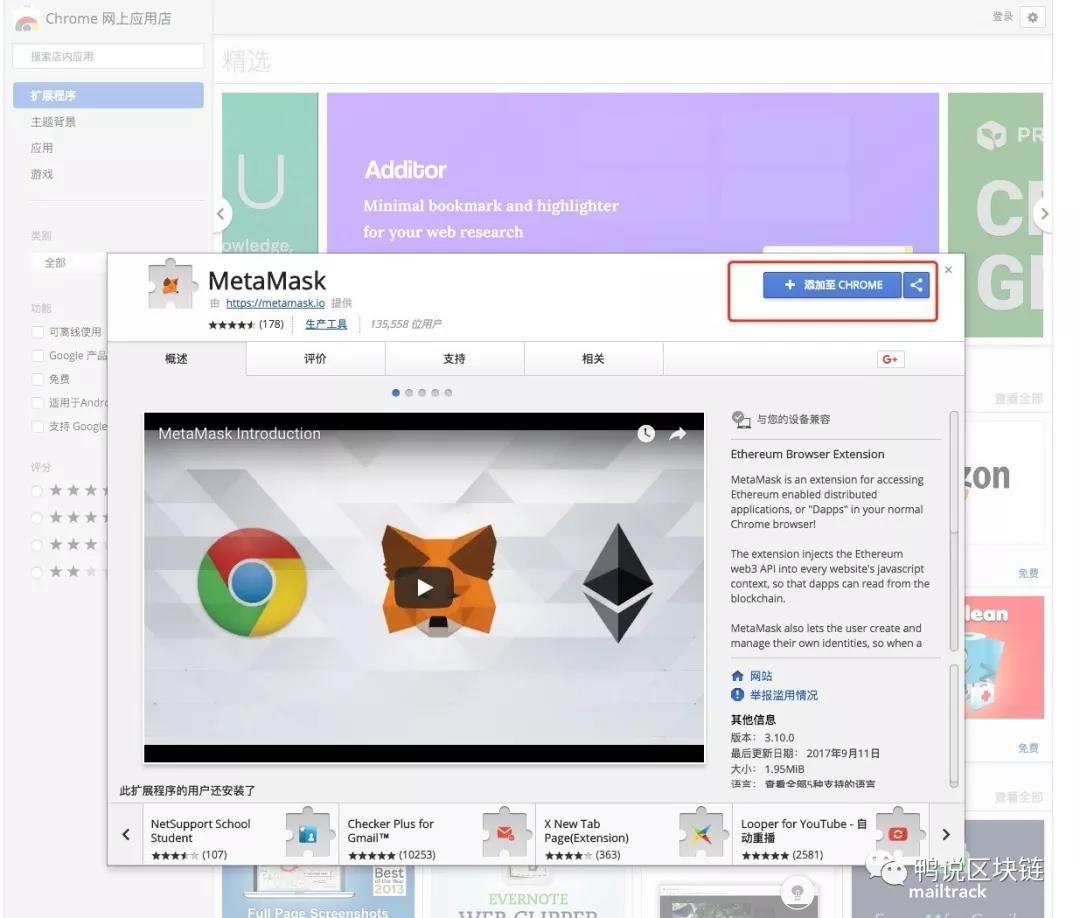Image resolution: width=1080 pixels, height=918 pixels.
Task: Select 主题背景 in the sidebar
Action: point(53,122)
